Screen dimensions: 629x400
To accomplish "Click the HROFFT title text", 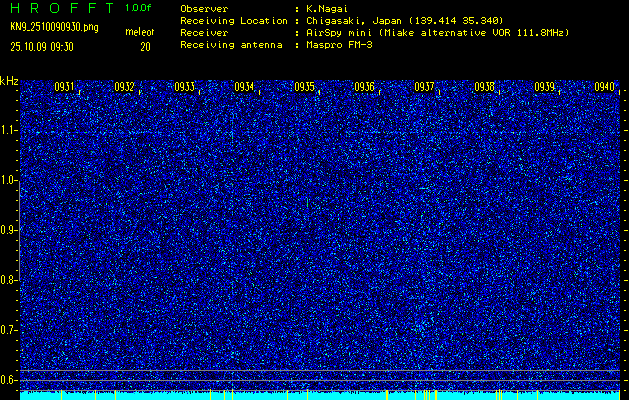I will (x=59, y=7).
